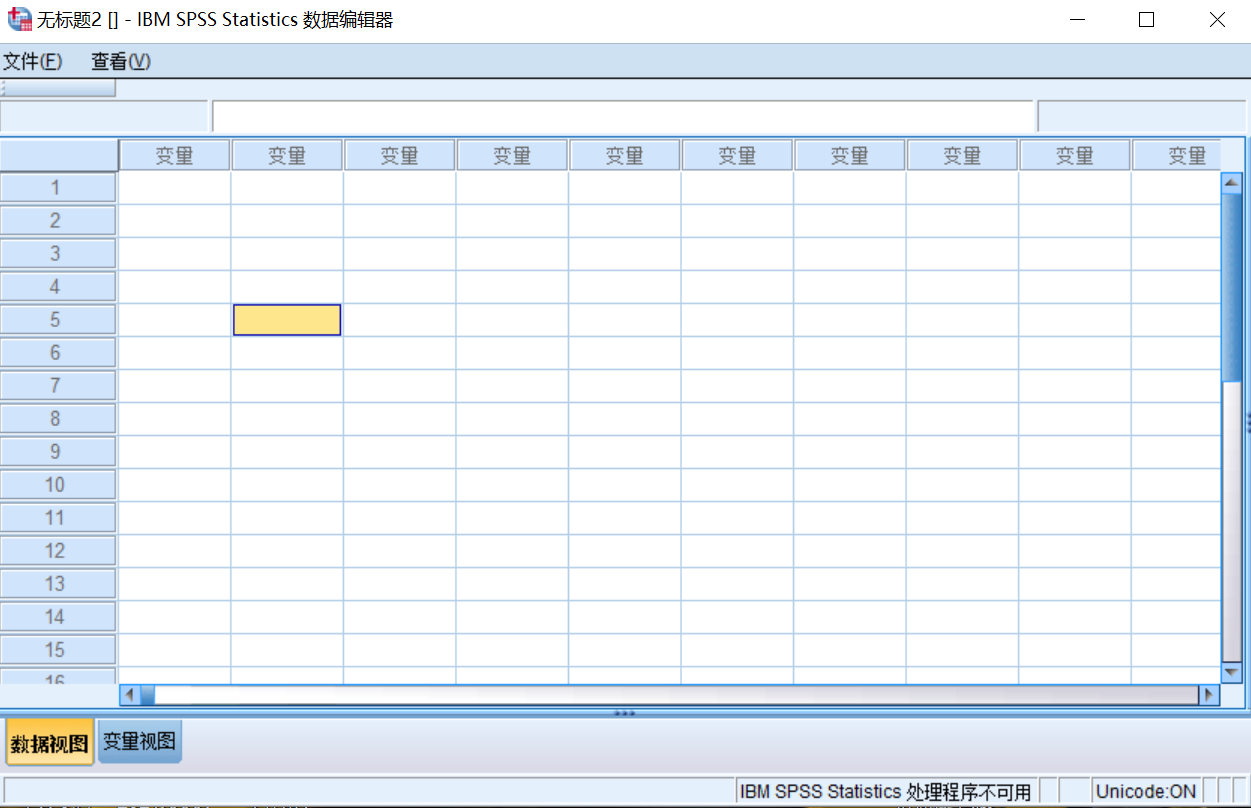
Task: Open the 文件(F) menu
Action: tap(33, 61)
